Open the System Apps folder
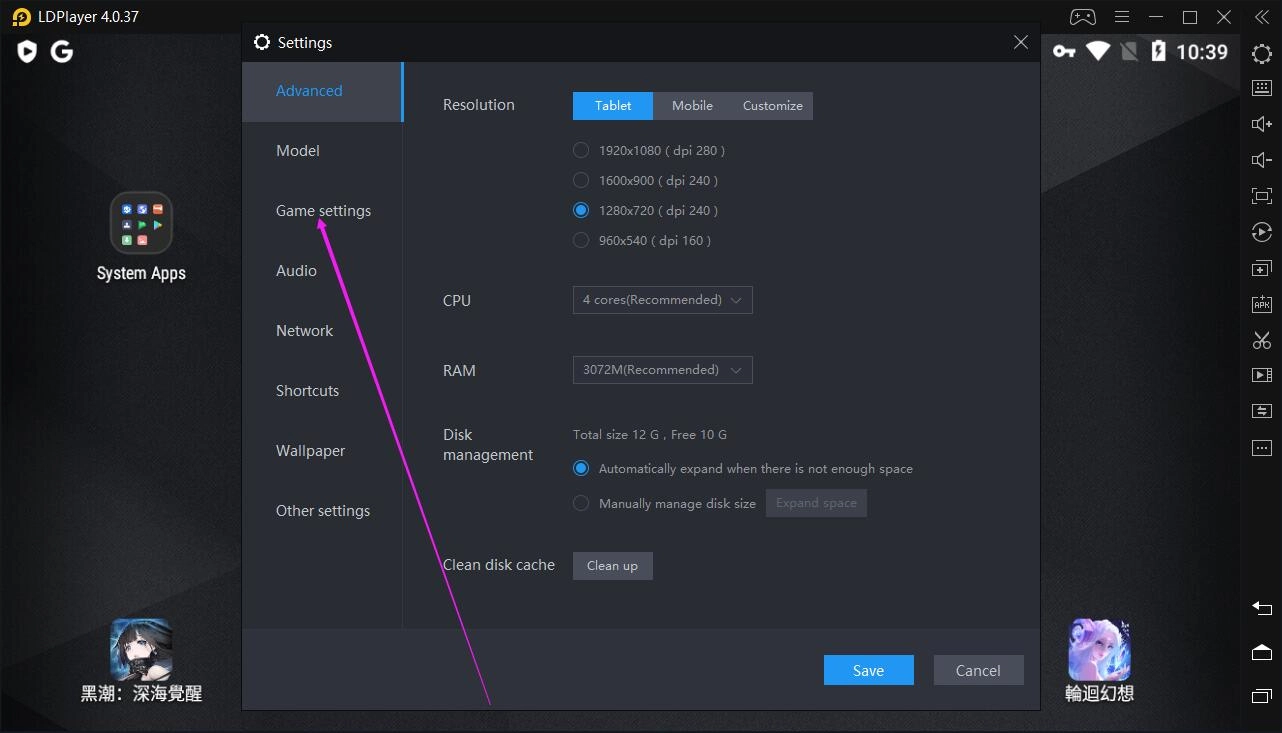 pyautogui.click(x=141, y=223)
